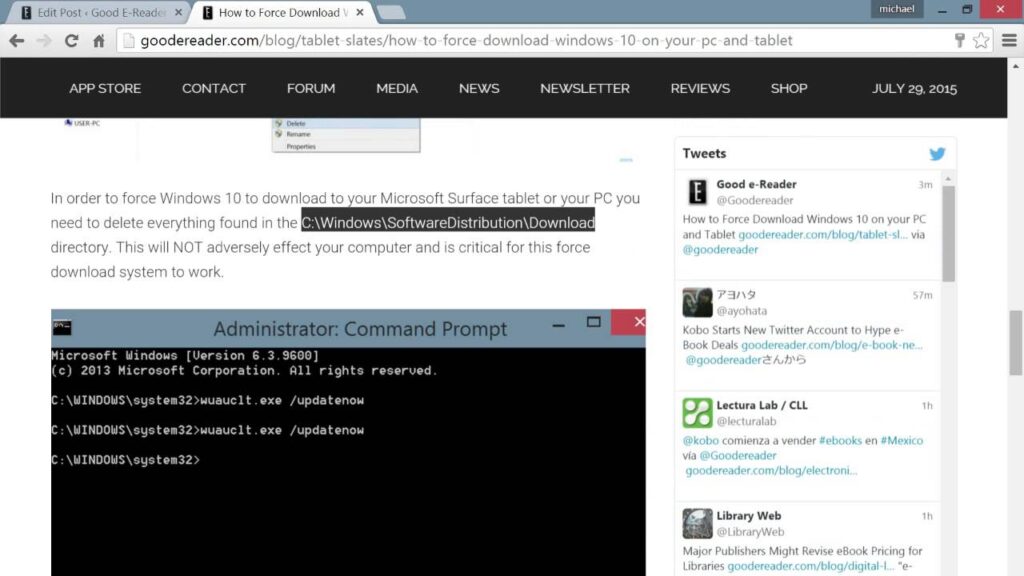This screenshot has height=576, width=1024.
Task: Open Good e-Reader's Twitter profile avatar
Action: point(696,191)
